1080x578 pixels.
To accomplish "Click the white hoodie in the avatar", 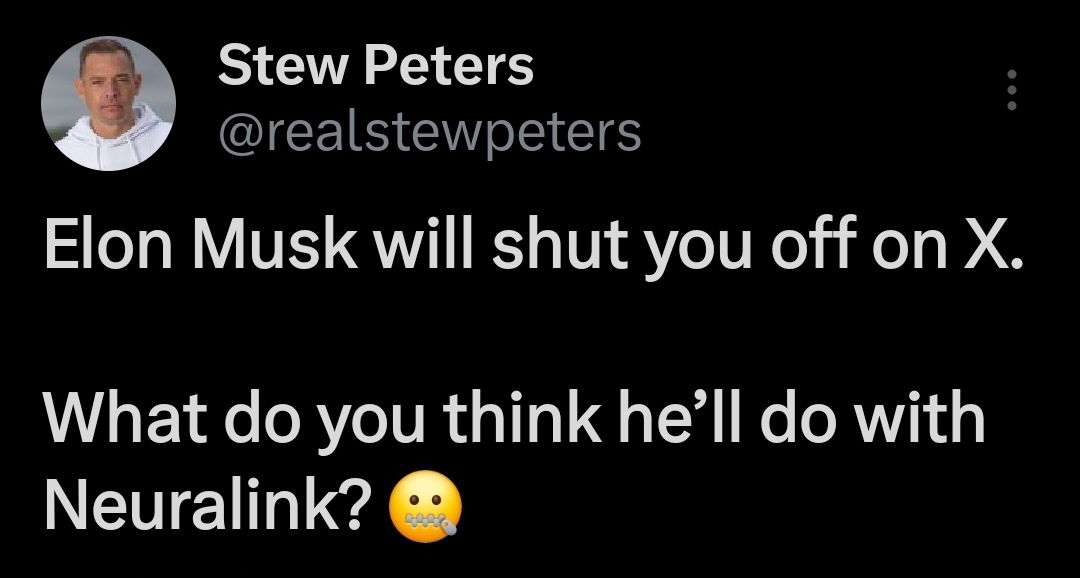I will [x=112, y=141].
